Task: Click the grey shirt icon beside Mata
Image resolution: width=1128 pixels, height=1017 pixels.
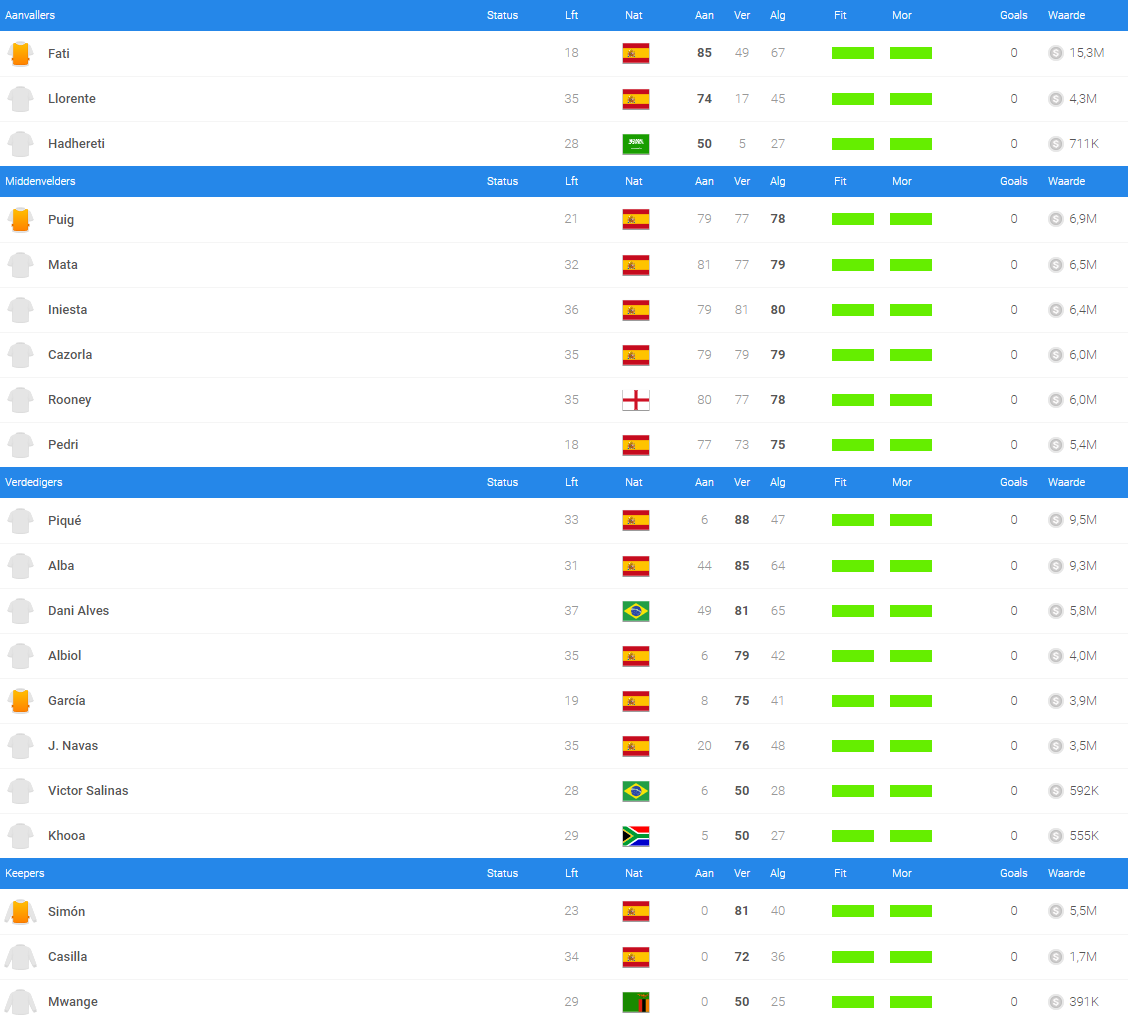Action: 21,265
